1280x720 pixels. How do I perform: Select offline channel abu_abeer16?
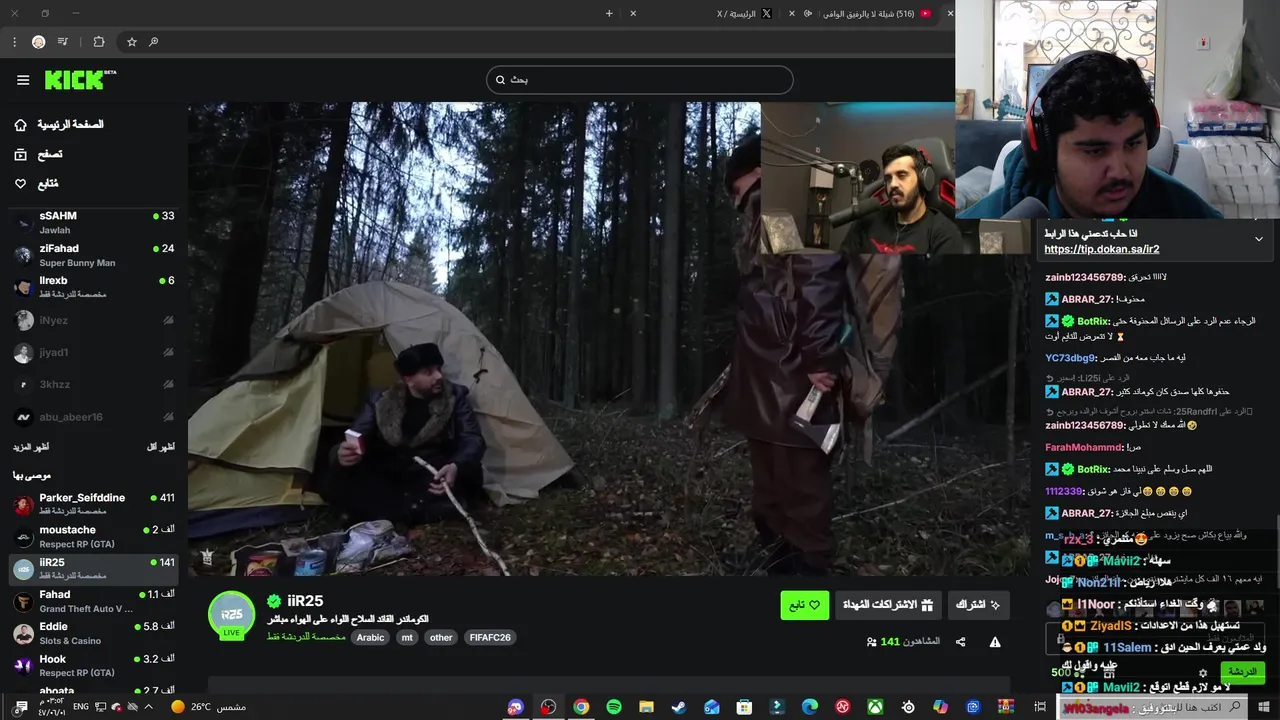94,416
